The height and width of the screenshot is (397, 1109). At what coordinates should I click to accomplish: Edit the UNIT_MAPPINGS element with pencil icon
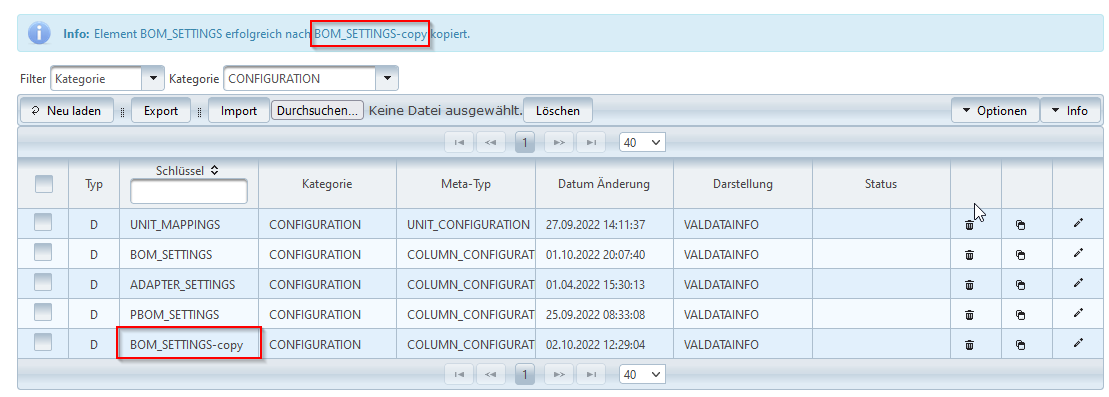pos(1078,224)
